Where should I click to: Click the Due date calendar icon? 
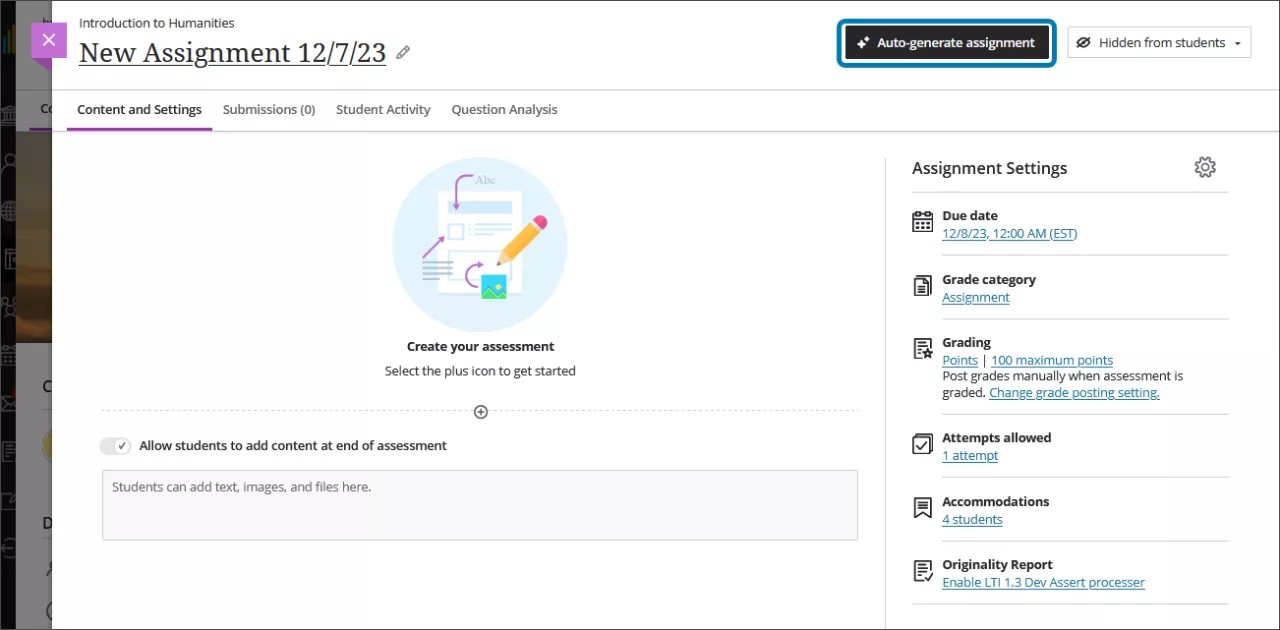922,221
